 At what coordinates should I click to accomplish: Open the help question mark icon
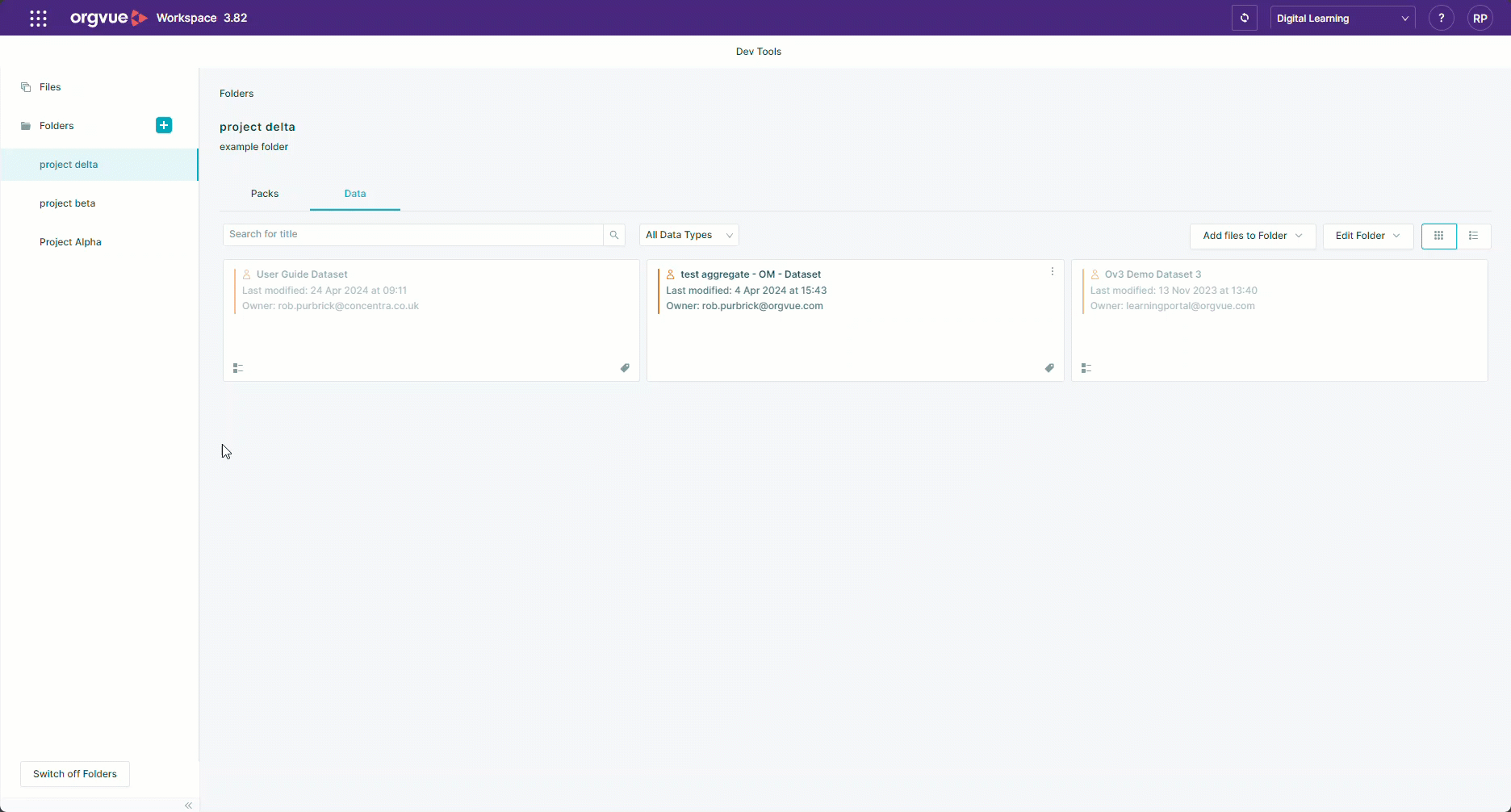1441,18
